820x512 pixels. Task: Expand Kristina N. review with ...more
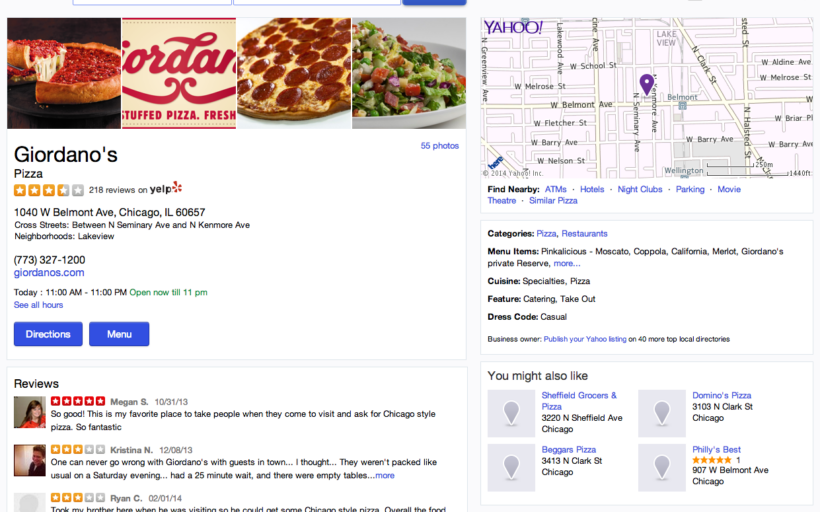(381, 475)
